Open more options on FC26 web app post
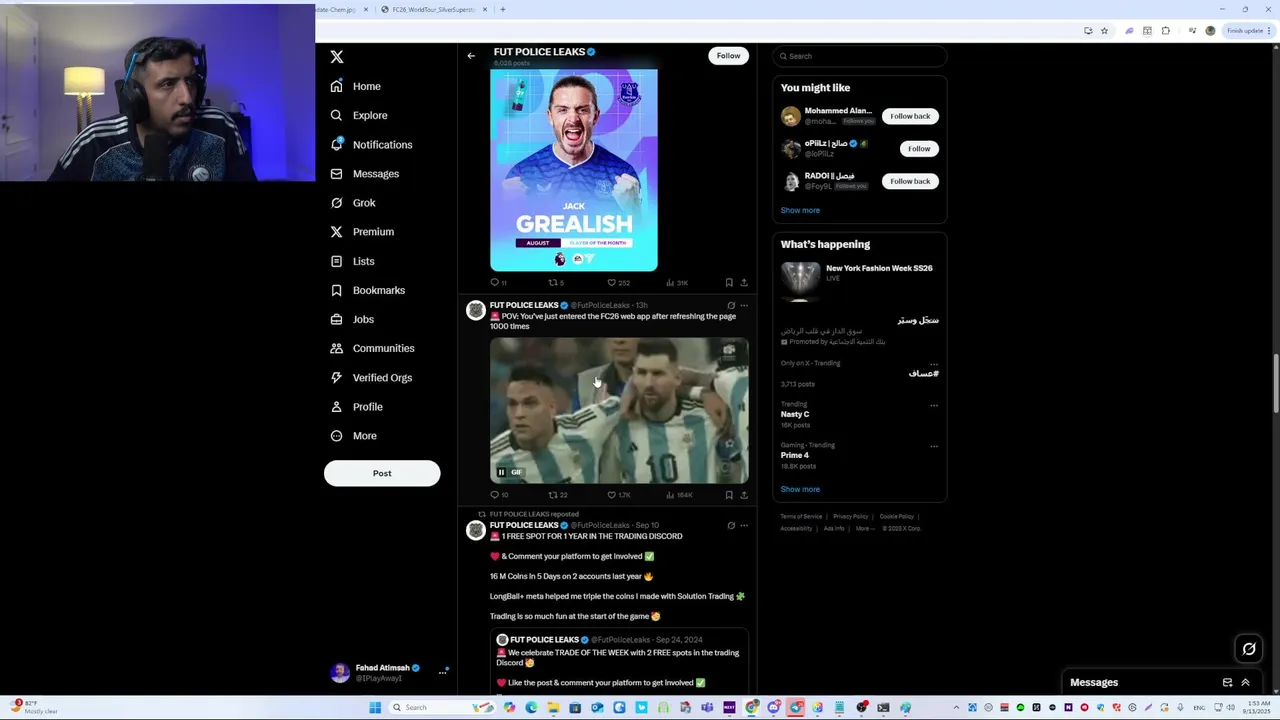The image size is (1280, 720). tap(743, 305)
